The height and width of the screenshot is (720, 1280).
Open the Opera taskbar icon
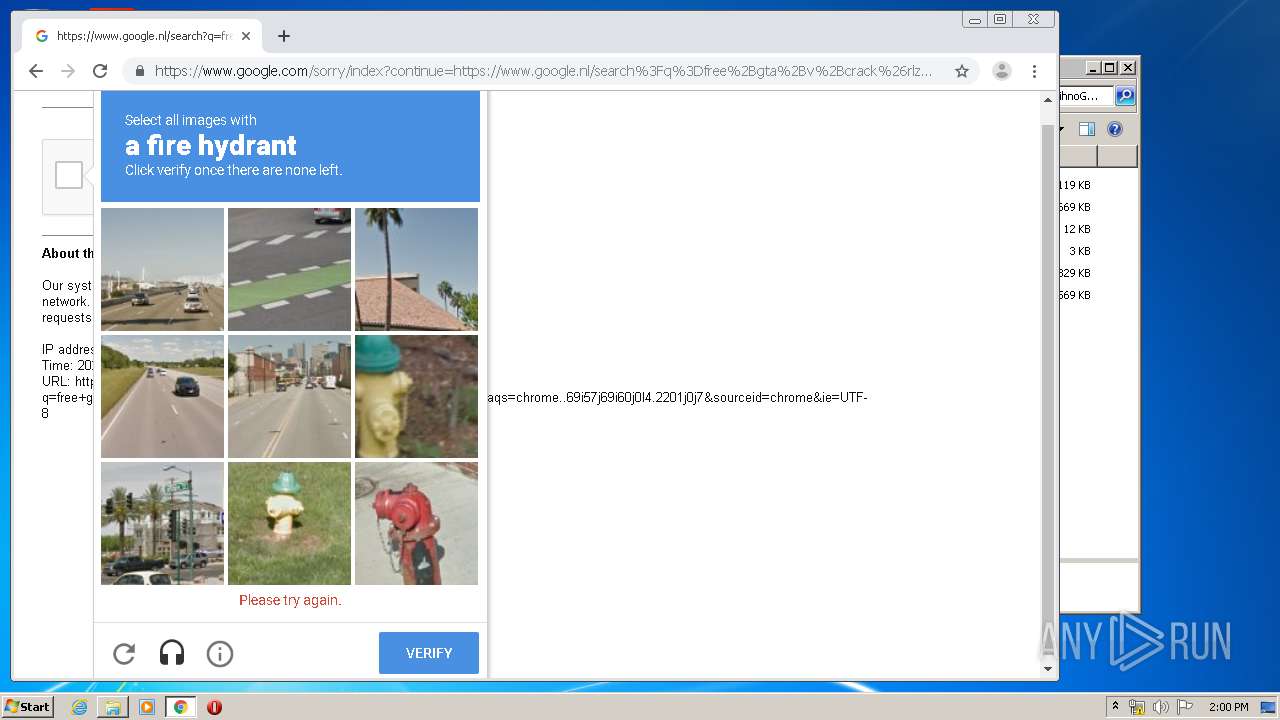tap(214, 707)
